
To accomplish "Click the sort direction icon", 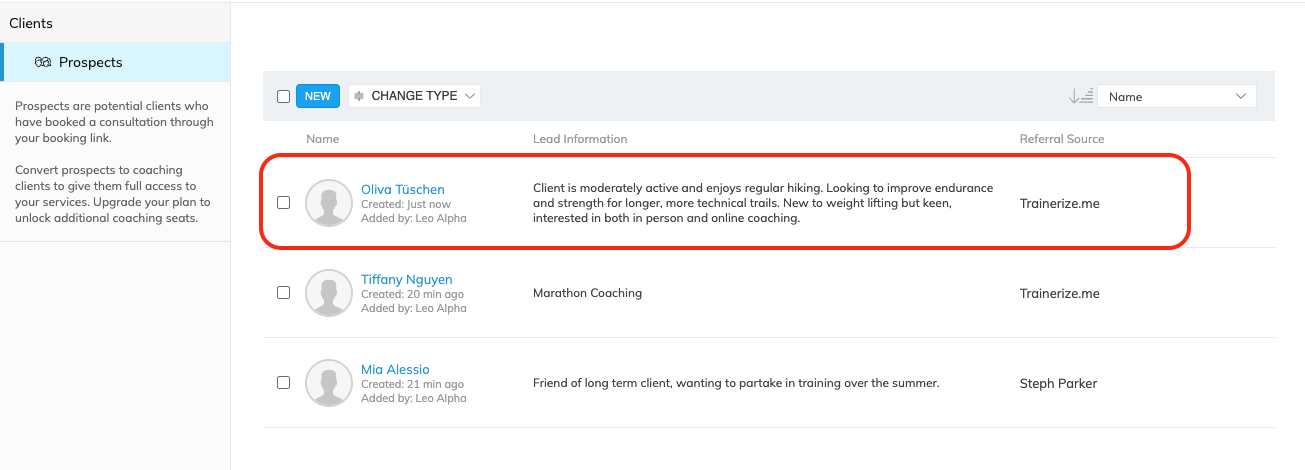I will click(x=1080, y=96).
